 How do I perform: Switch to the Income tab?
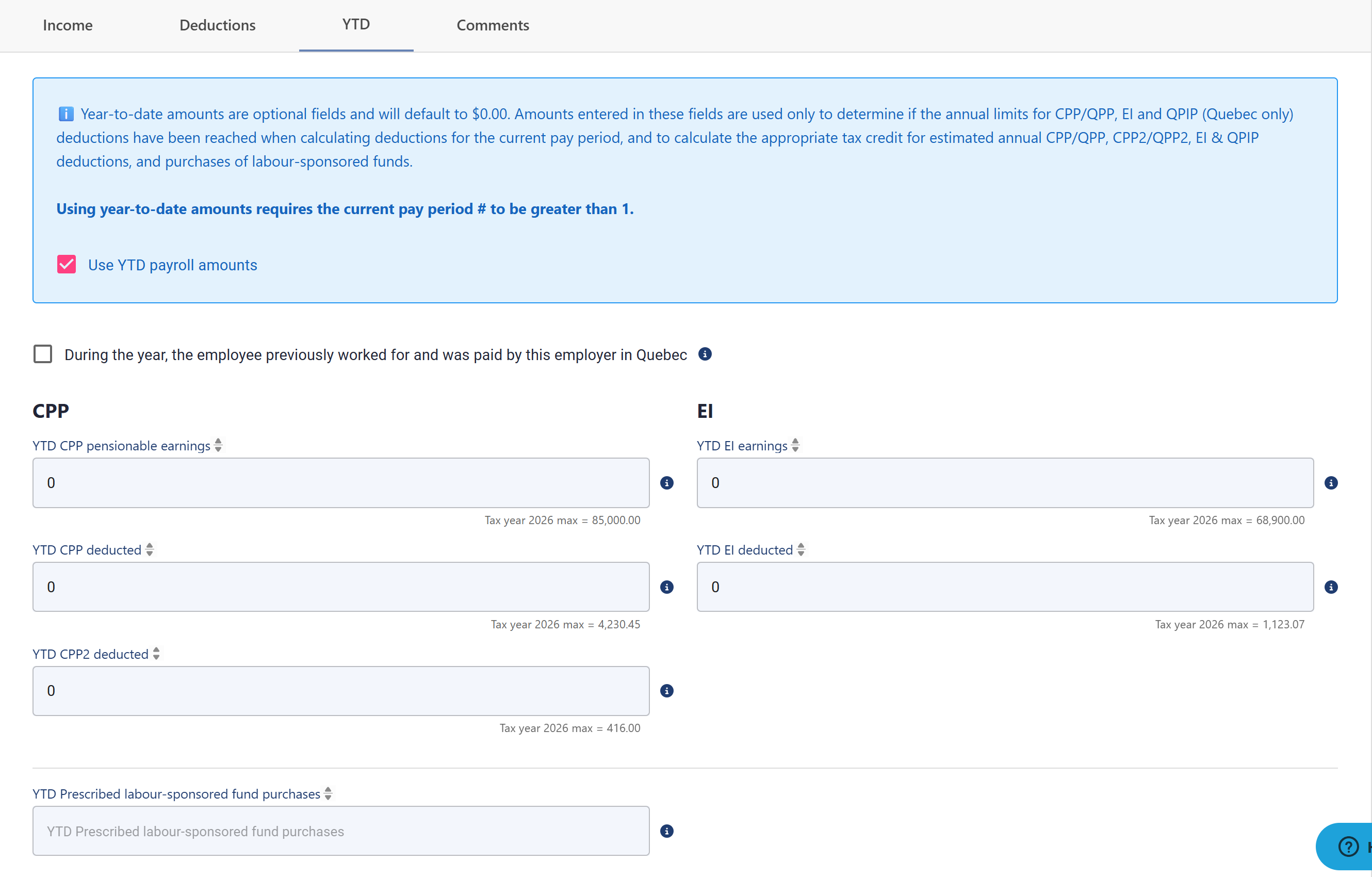pyautogui.click(x=68, y=25)
